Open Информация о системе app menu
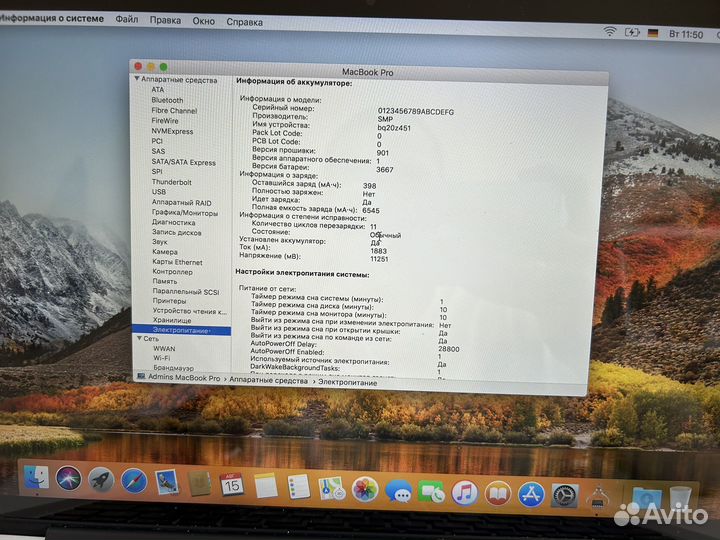 [52, 18]
